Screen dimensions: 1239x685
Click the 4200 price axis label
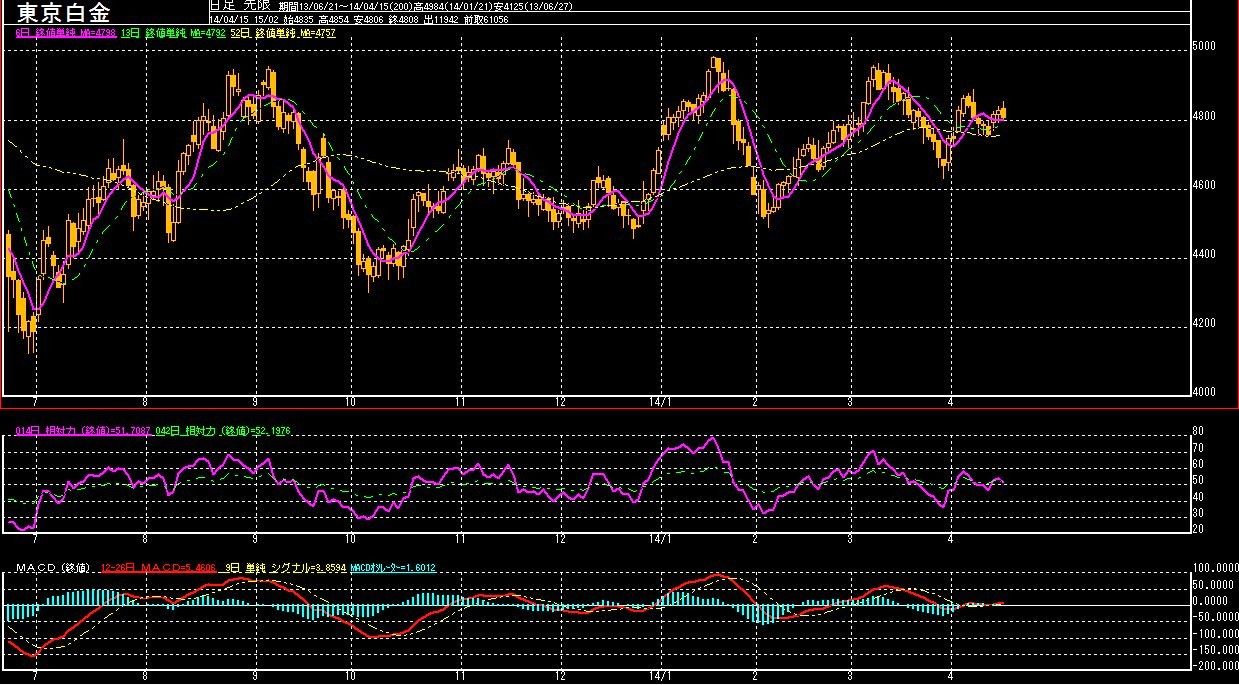(x=1203, y=323)
